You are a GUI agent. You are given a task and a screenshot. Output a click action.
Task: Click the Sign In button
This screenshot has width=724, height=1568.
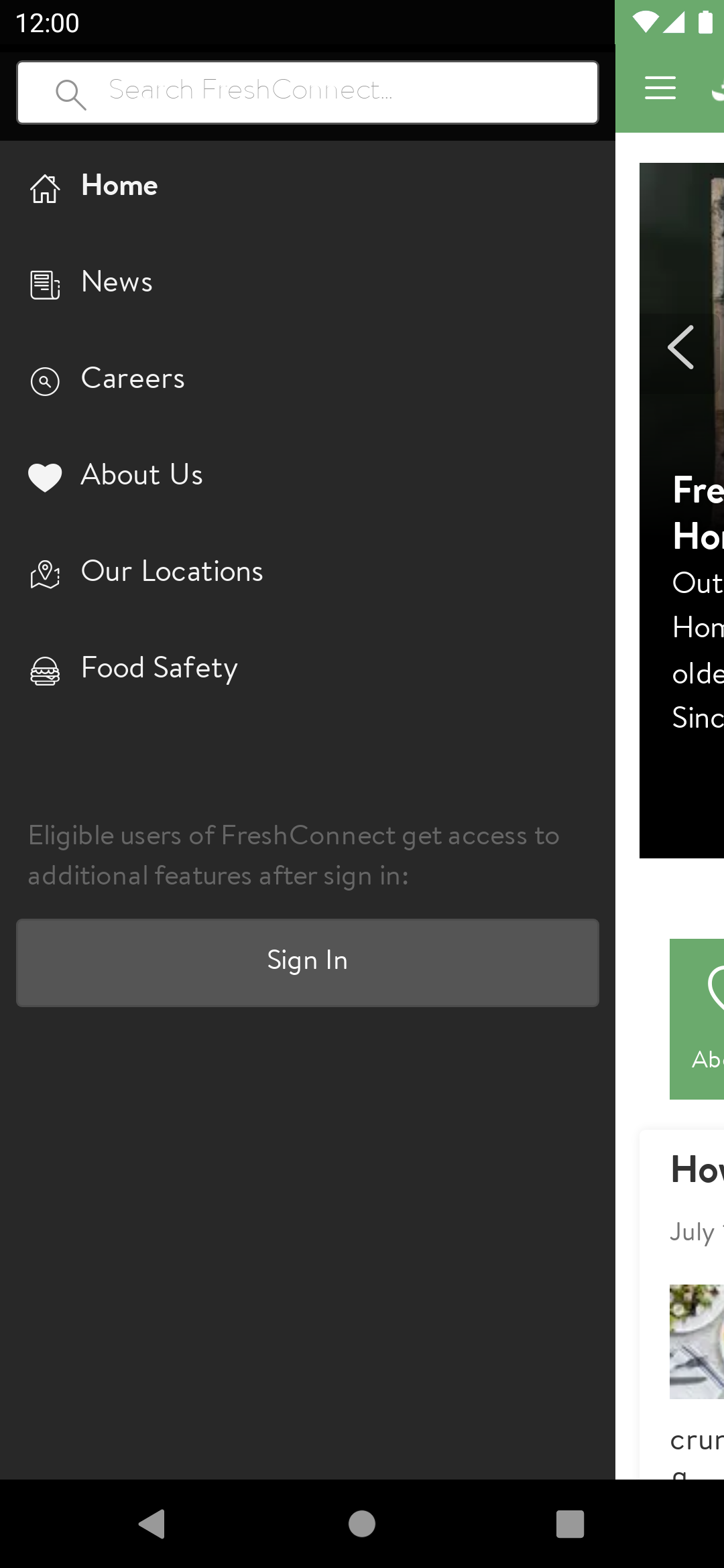click(308, 962)
